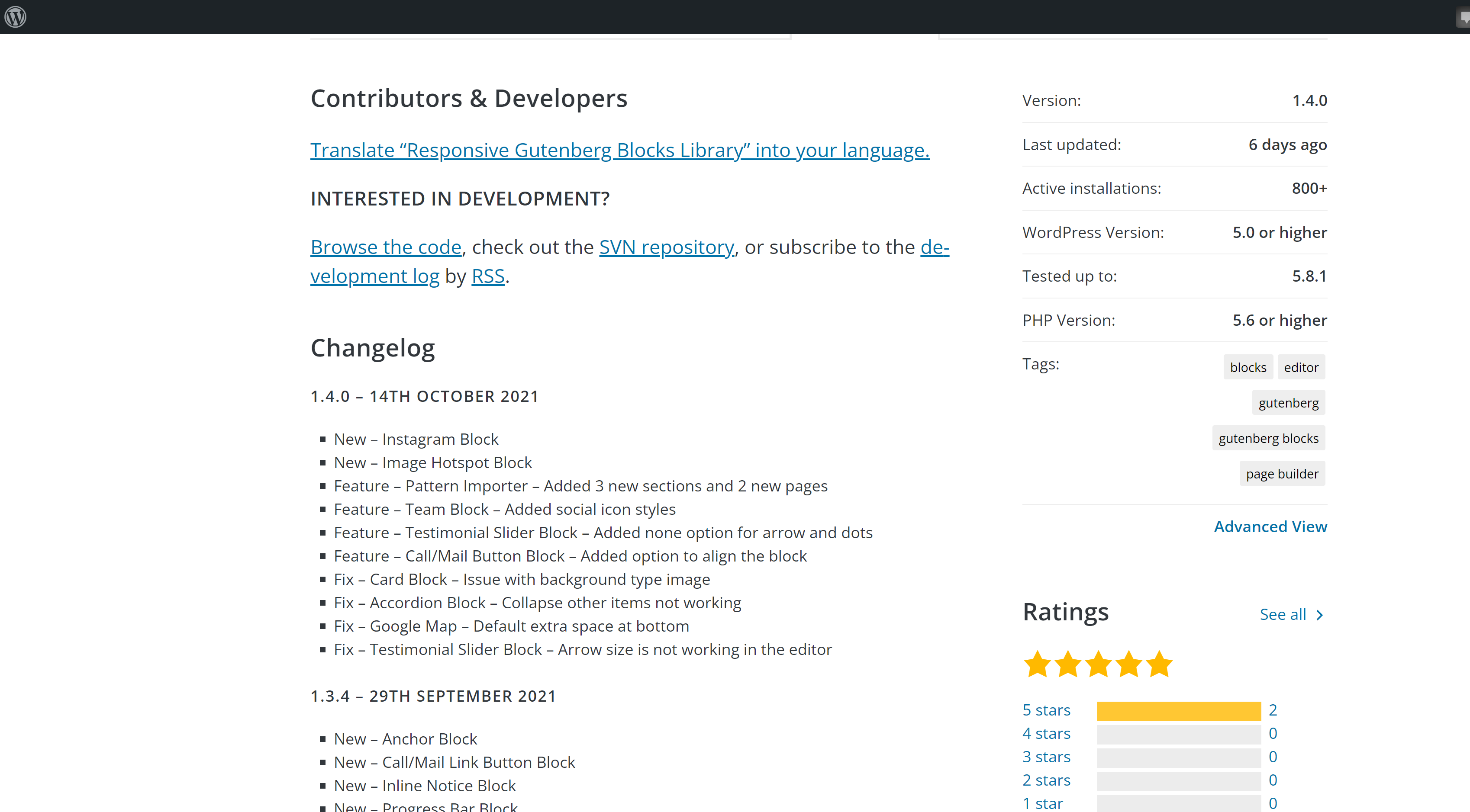The height and width of the screenshot is (812, 1470).
Task: Click 'New – Instagram Block' changelog entry
Action: click(x=416, y=439)
